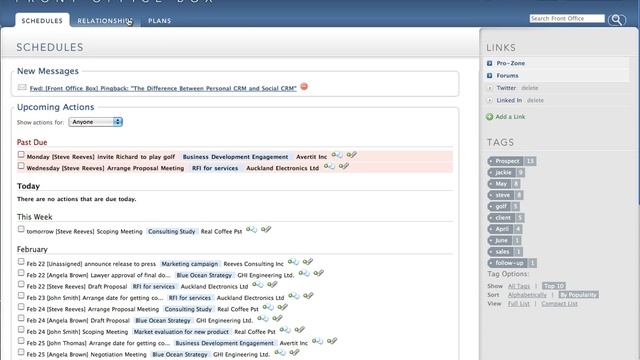The height and width of the screenshot is (360, 640).
Task: Sort tags Alphabetically
Action: pyautogui.click(x=527, y=295)
